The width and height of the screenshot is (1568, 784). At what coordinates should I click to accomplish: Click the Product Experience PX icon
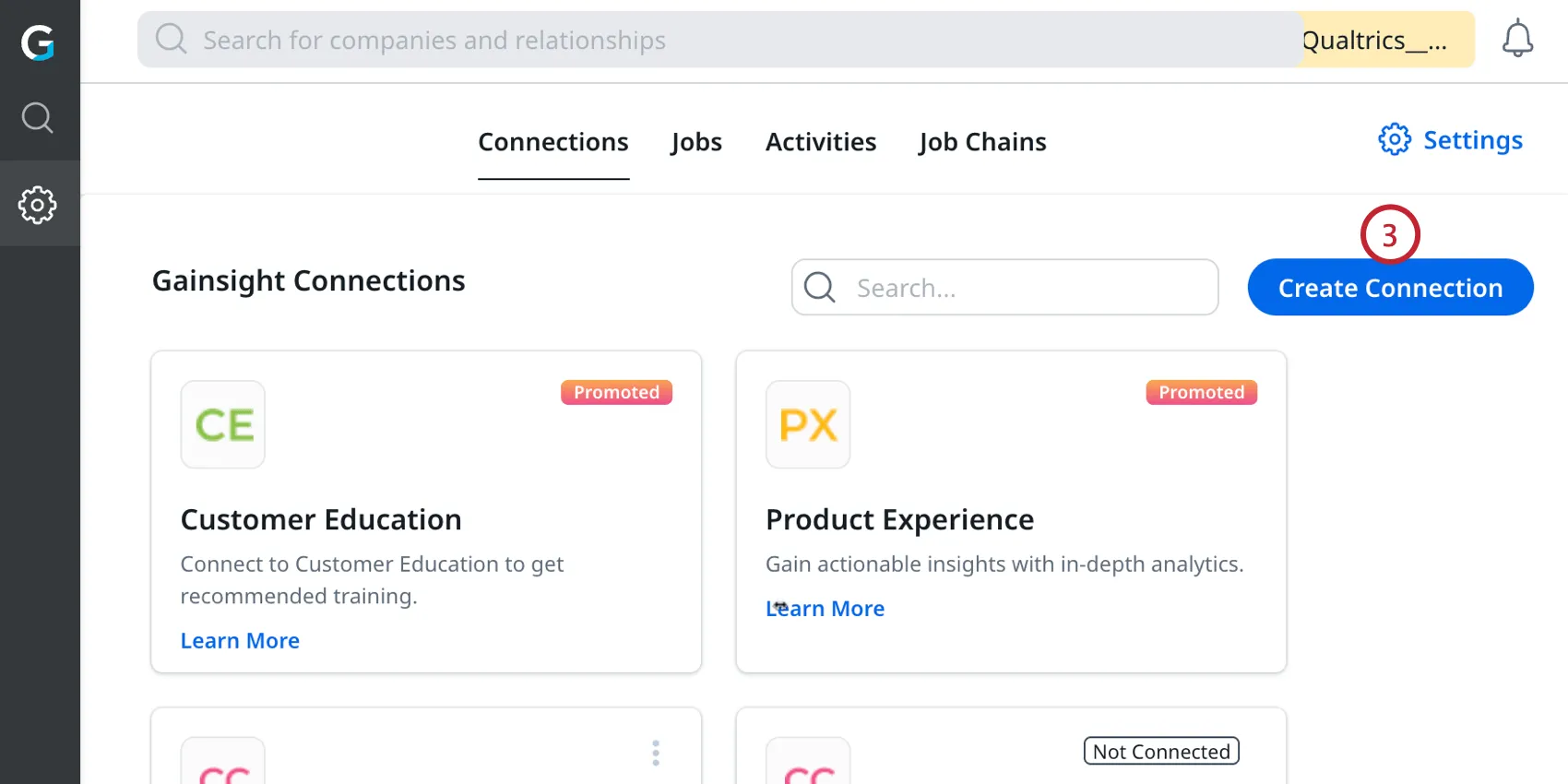point(807,424)
